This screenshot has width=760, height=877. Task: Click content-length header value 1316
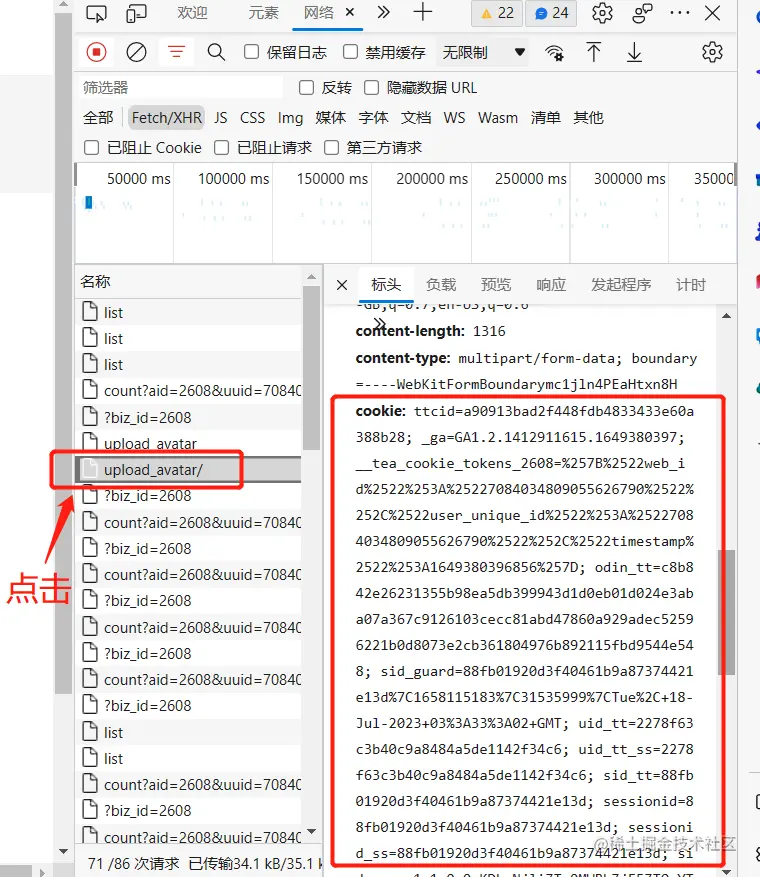[489, 331]
